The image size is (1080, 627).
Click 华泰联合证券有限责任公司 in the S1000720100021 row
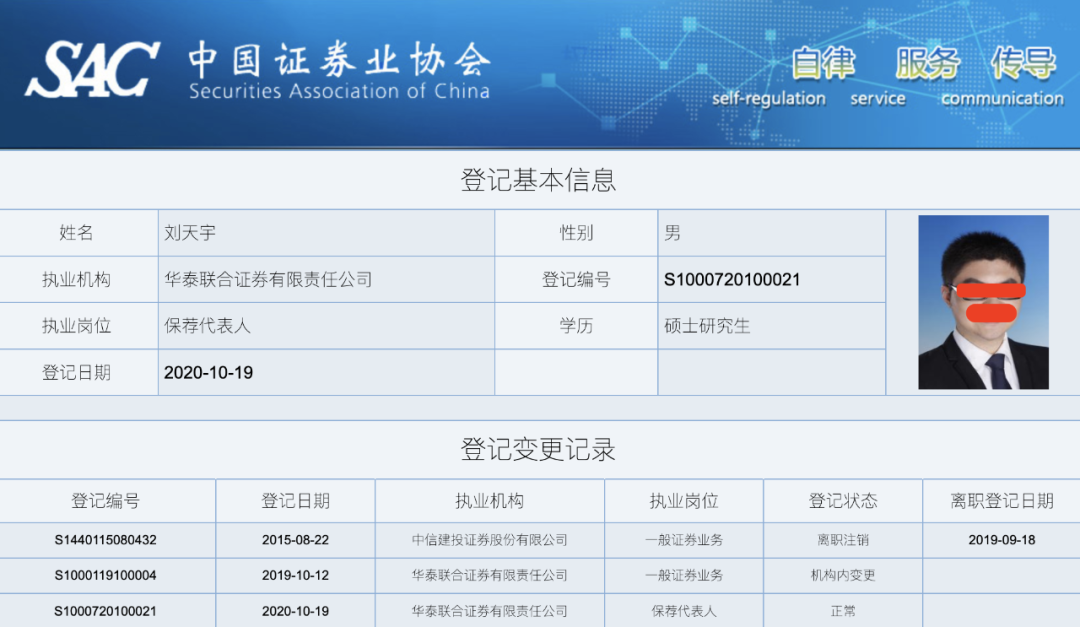click(x=490, y=611)
